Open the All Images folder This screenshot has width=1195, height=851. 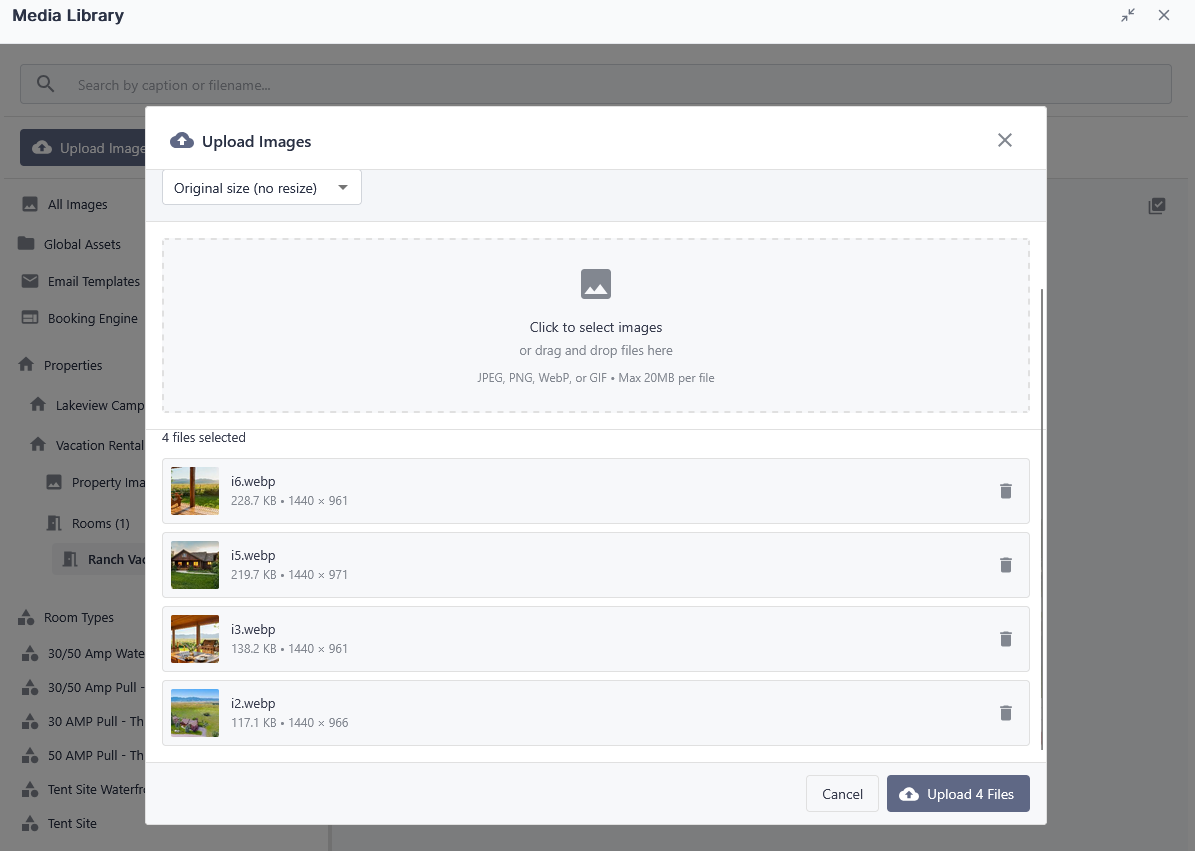[x=77, y=204]
